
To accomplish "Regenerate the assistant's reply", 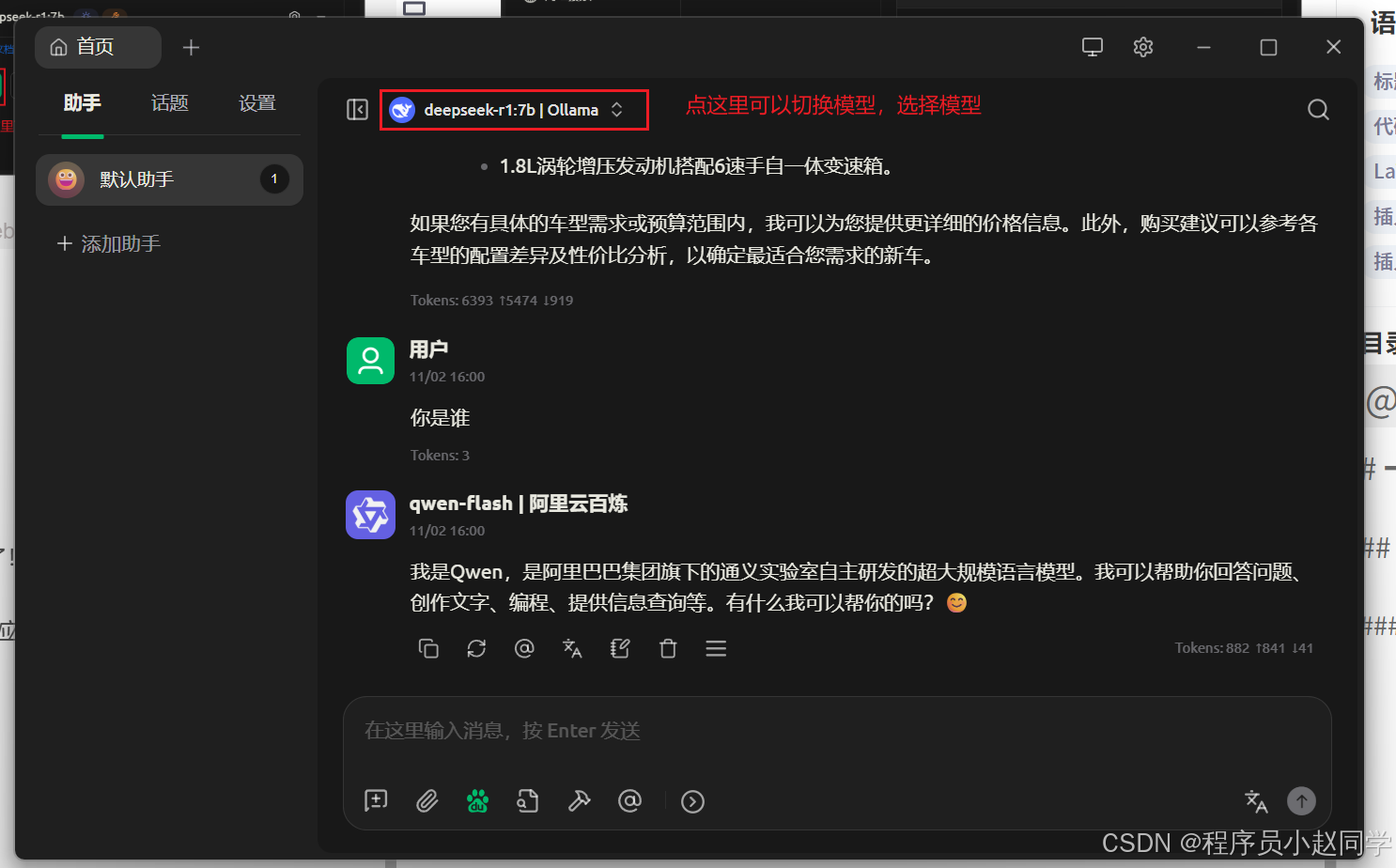I will (476, 648).
